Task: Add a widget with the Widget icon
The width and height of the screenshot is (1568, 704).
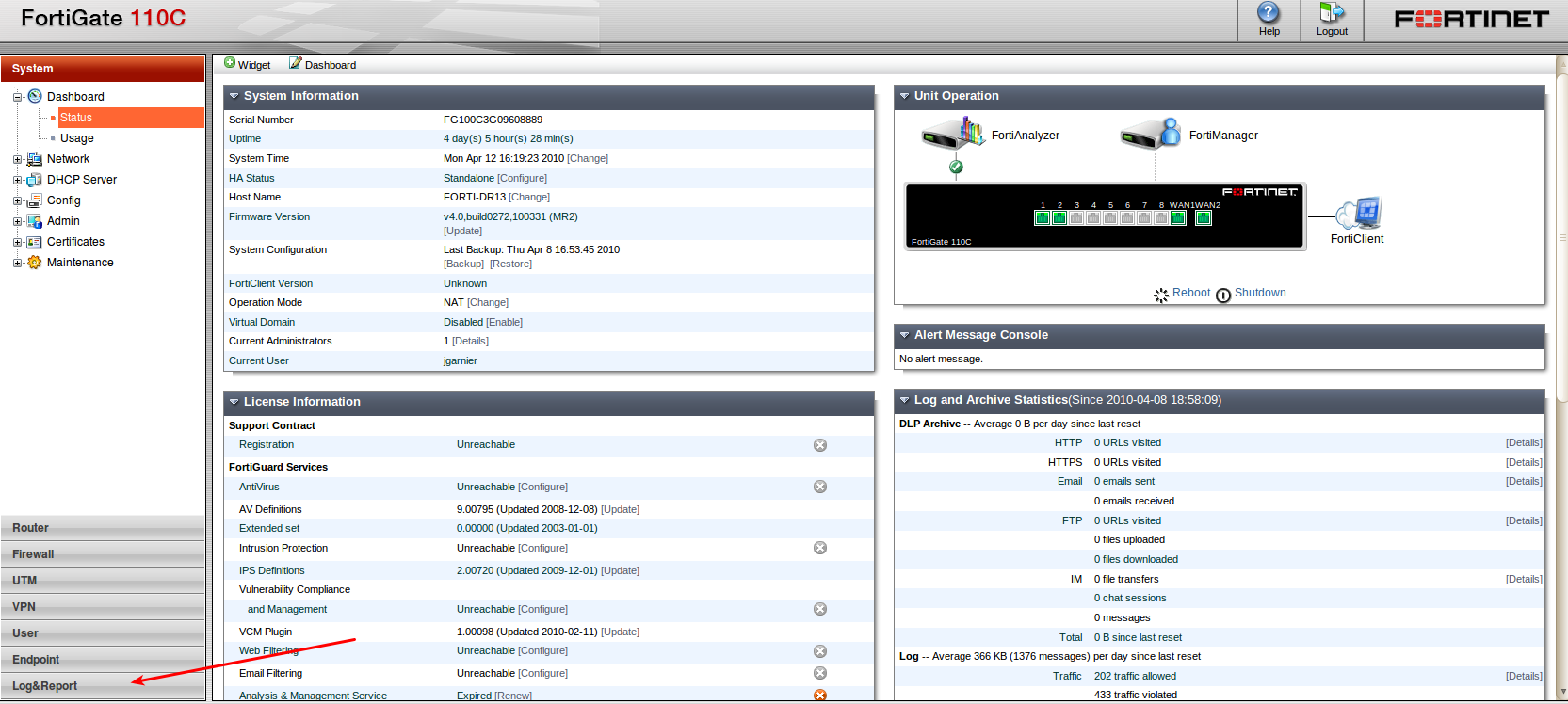Action: (x=230, y=63)
